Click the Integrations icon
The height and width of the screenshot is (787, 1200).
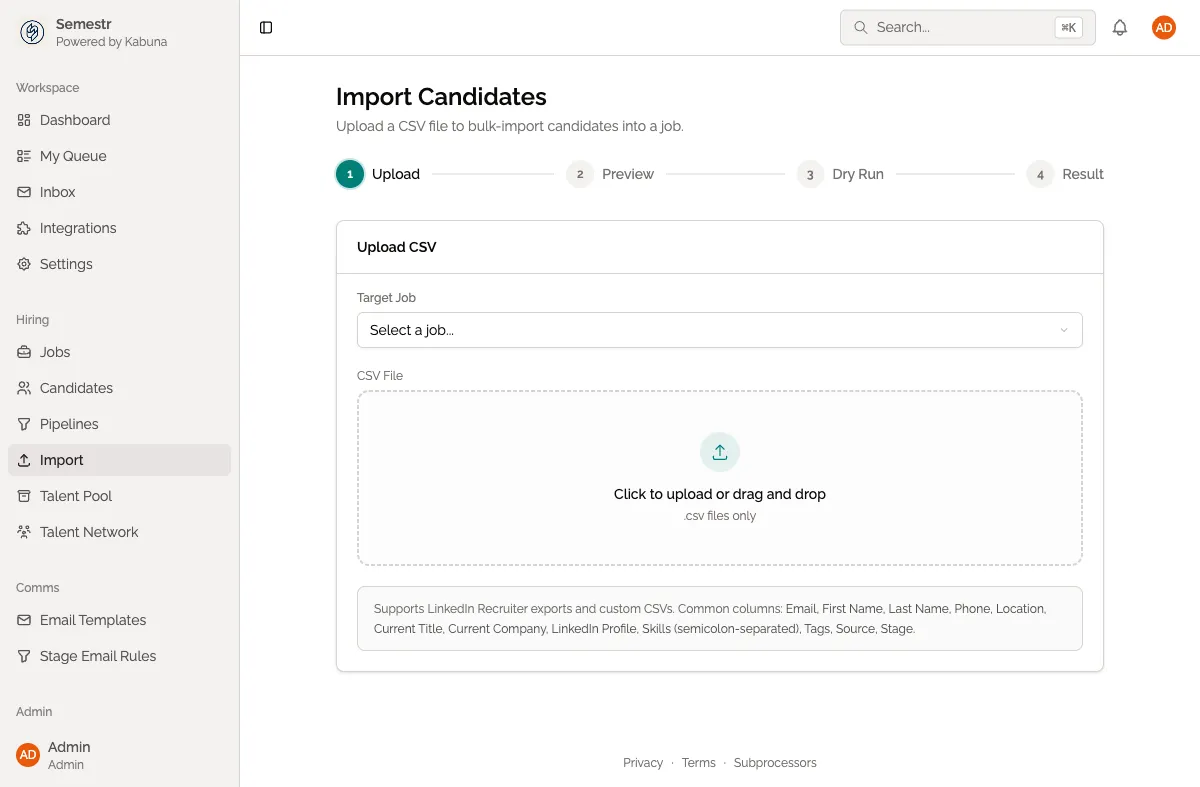(x=24, y=228)
